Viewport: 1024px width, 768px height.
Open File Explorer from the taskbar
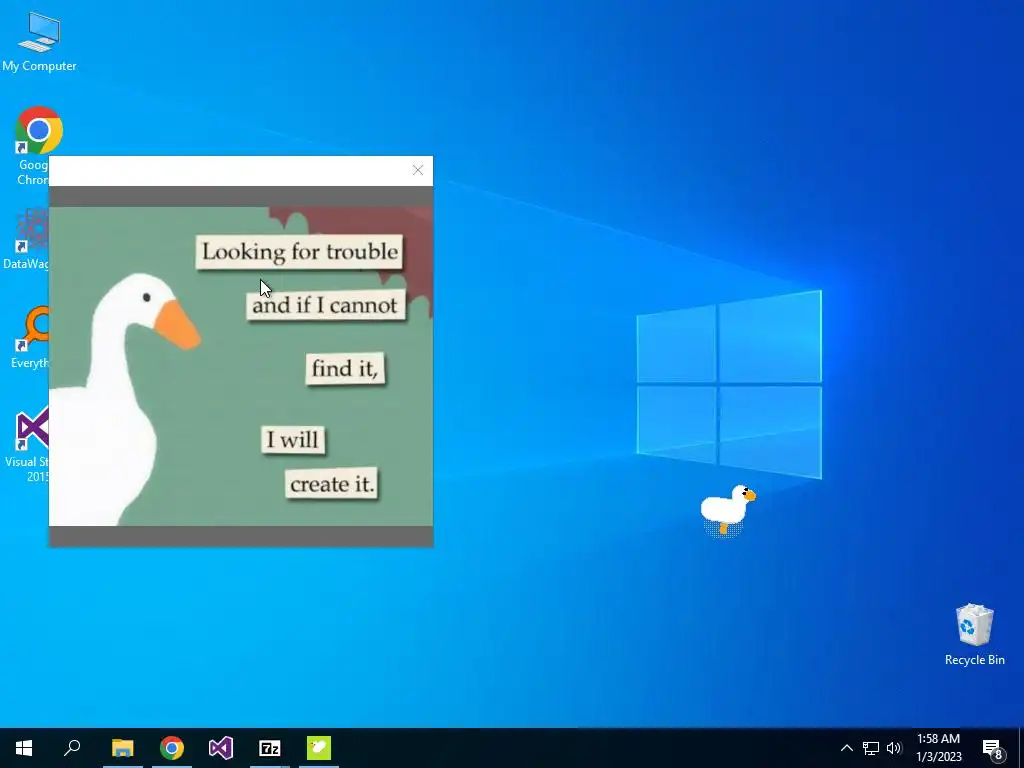pos(122,748)
